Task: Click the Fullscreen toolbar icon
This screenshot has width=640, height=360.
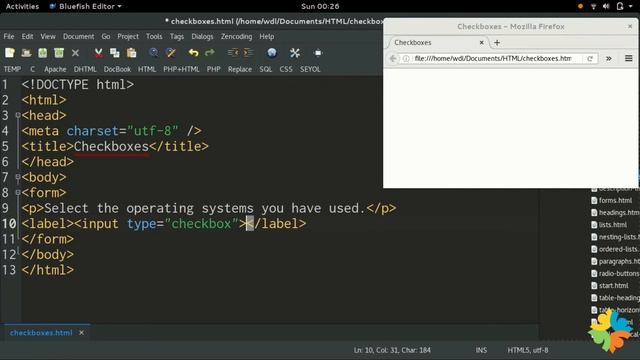Action: 318,53
